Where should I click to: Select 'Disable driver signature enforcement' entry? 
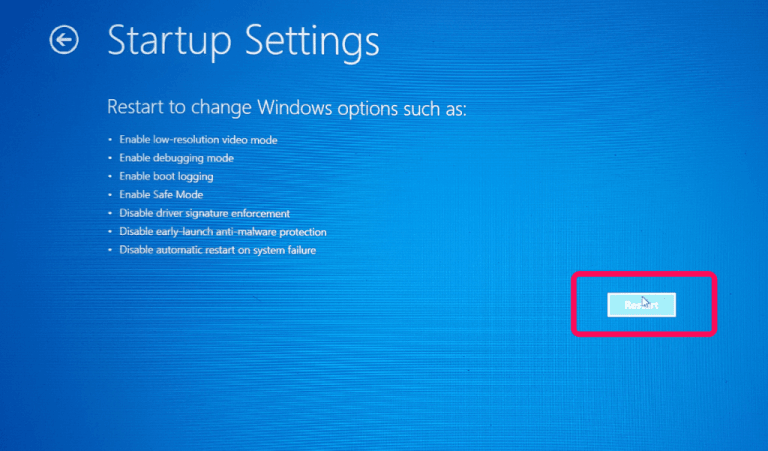(205, 214)
